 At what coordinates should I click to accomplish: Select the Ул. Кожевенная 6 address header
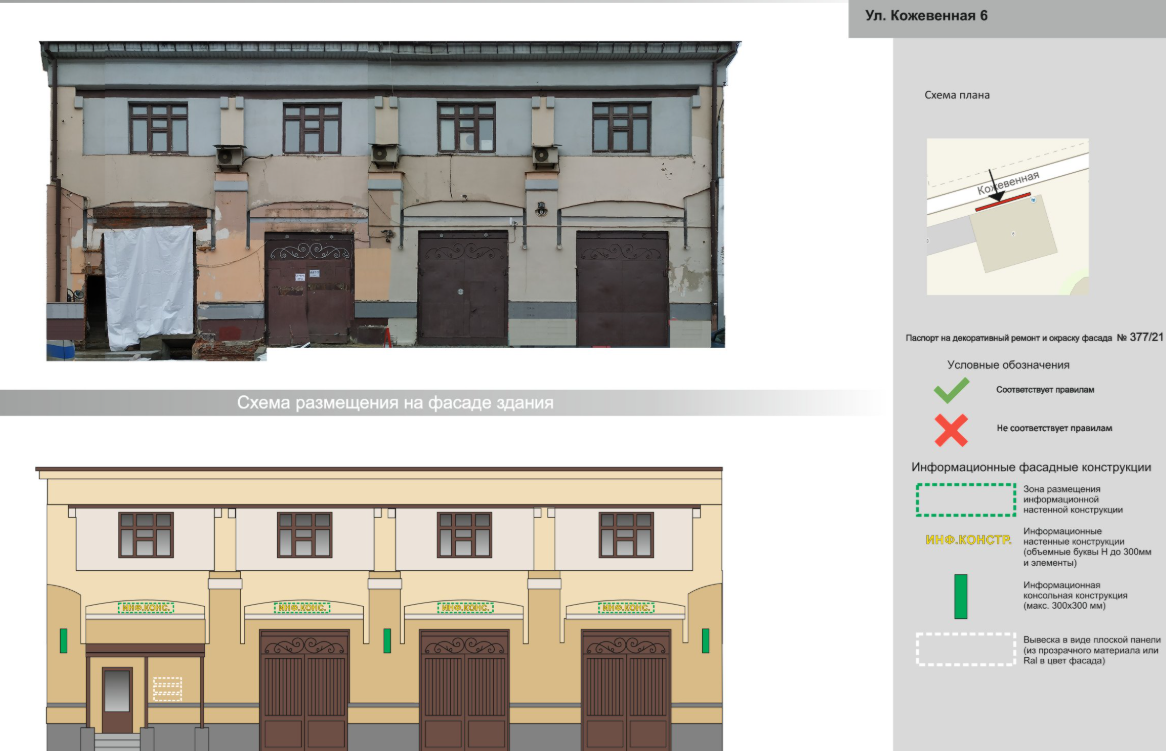click(919, 16)
